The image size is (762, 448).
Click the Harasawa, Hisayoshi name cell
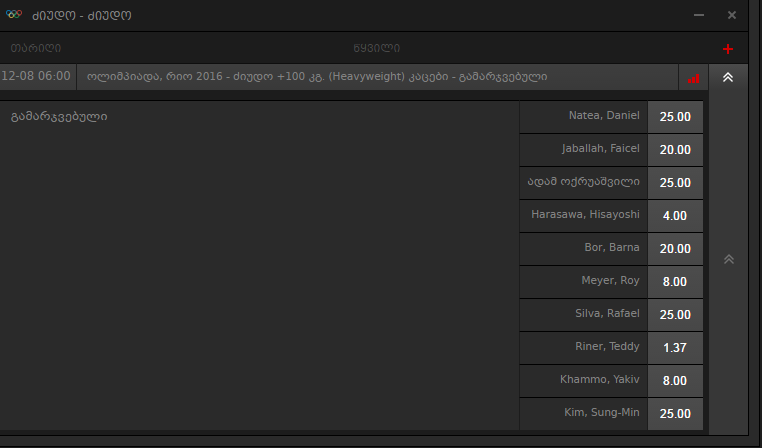click(584, 216)
